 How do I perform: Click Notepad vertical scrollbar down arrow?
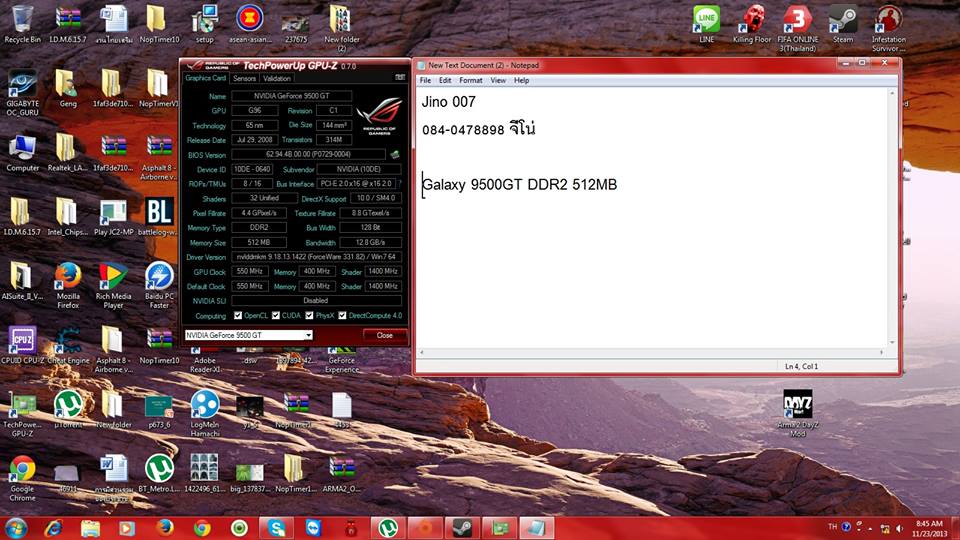coord(892,343)
